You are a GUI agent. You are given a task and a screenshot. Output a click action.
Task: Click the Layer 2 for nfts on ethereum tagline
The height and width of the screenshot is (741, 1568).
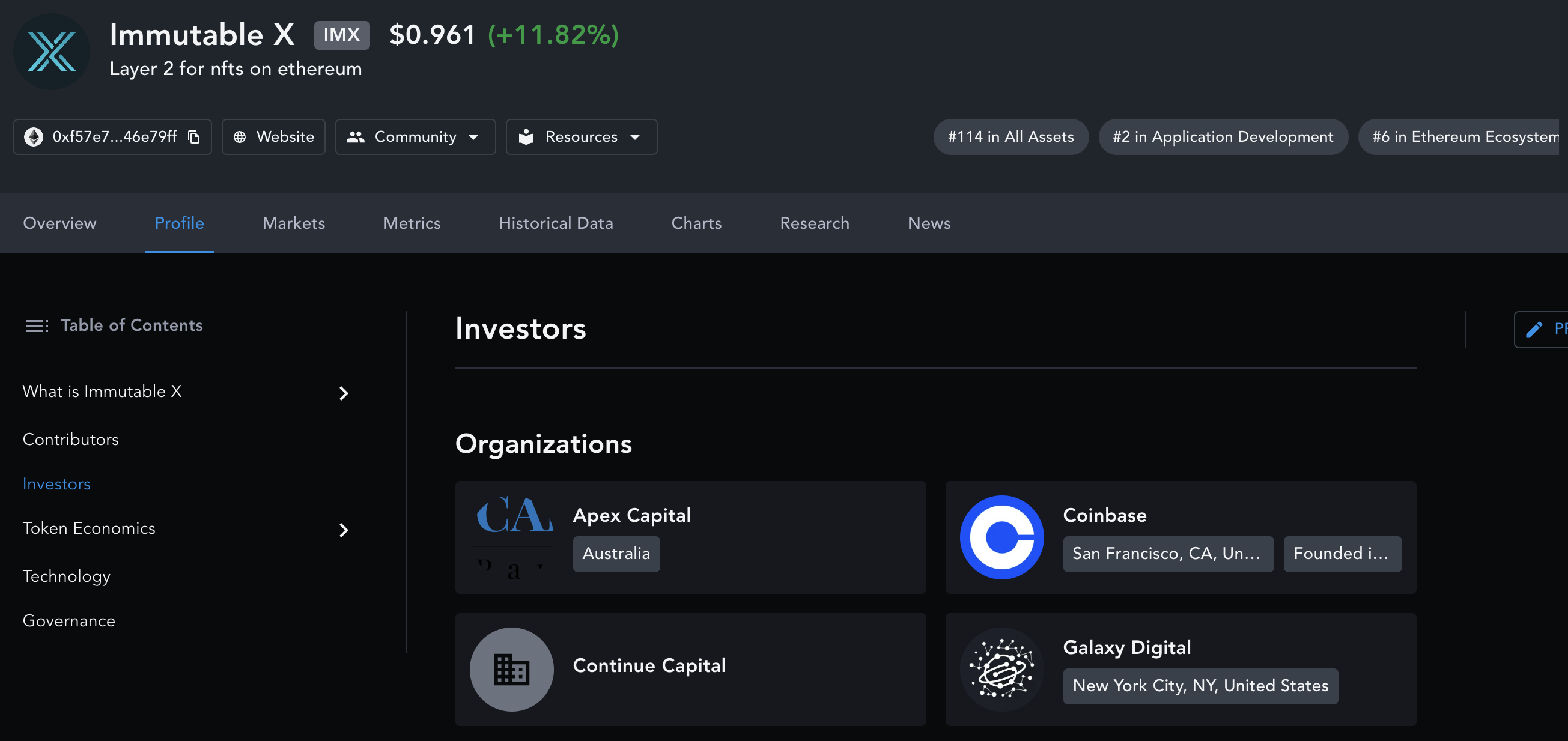tap(236, 68)
